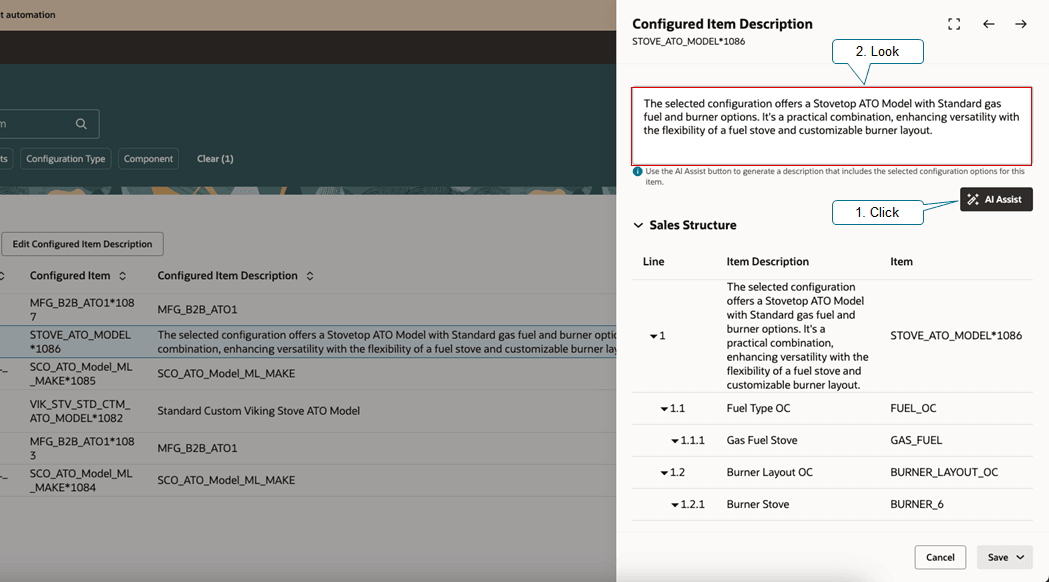Click the Cancel button
This screenshot has height=582, width=1049.
[940, 557]
